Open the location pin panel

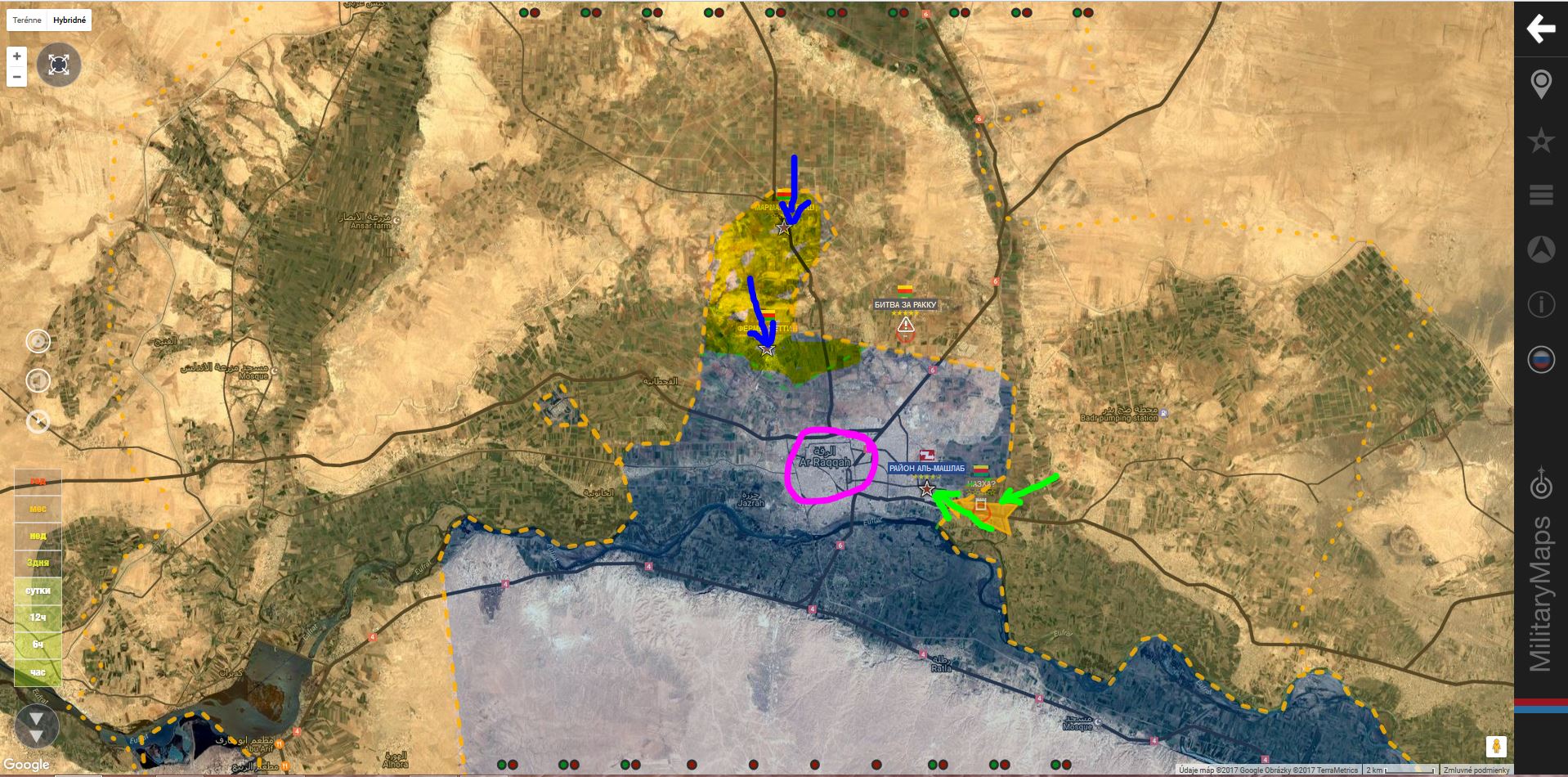(1540, 84)
